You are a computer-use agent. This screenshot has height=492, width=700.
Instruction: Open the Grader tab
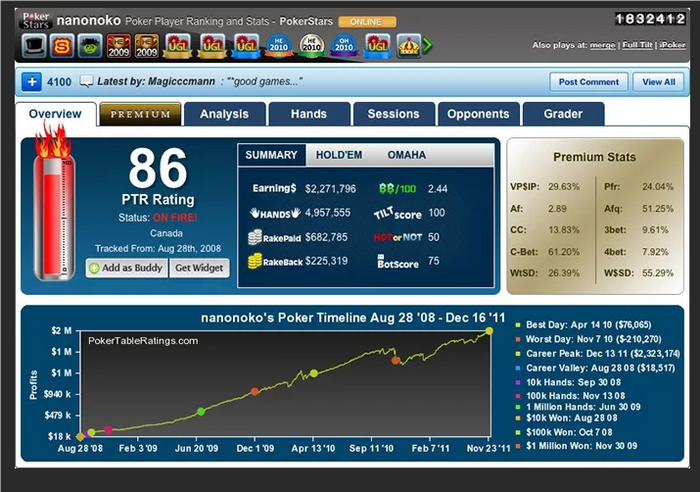563,114
